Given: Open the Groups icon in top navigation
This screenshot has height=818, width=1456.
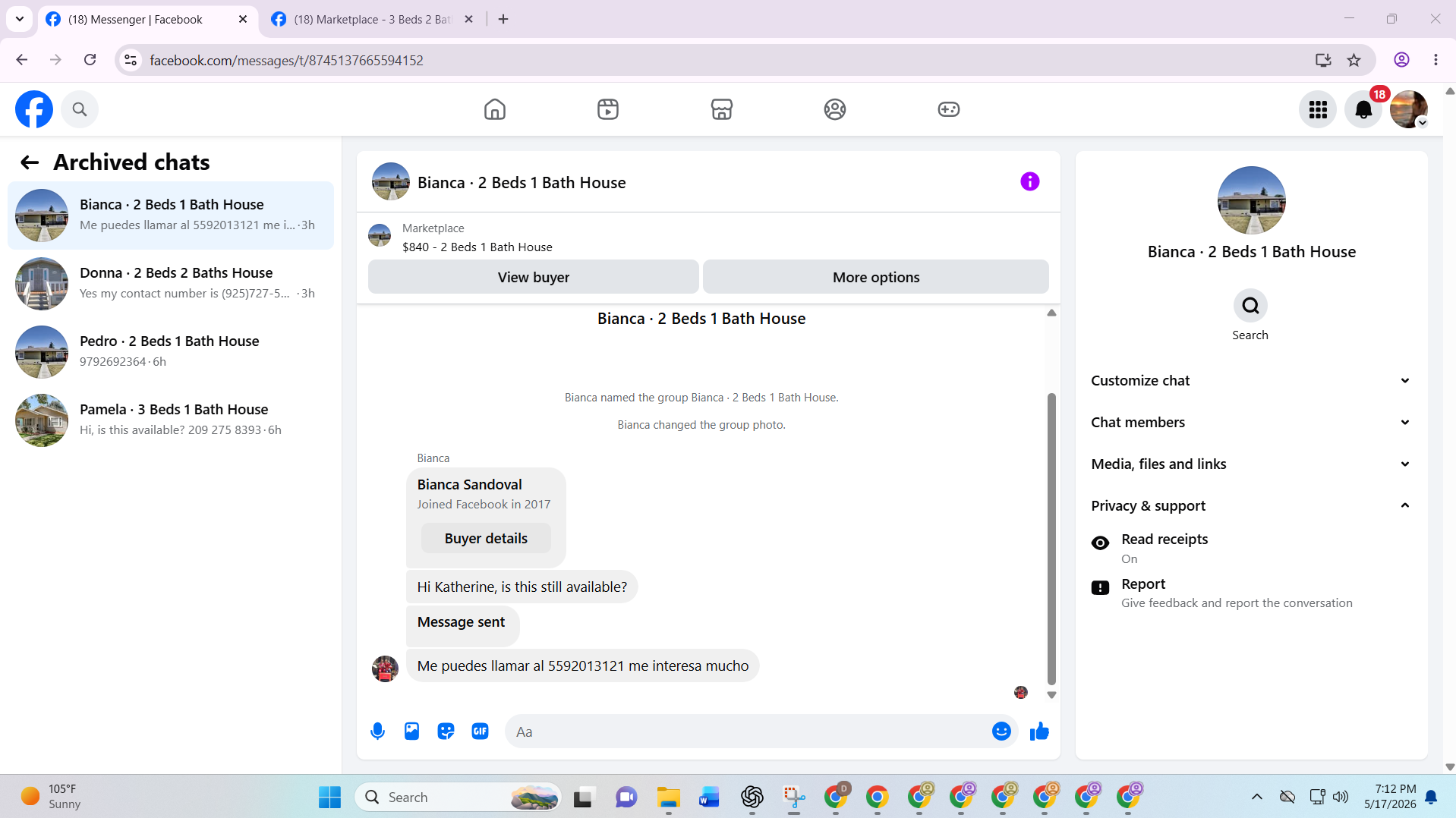Looking at the screenshot, I should pyautogui.click(x=835, y=109).
